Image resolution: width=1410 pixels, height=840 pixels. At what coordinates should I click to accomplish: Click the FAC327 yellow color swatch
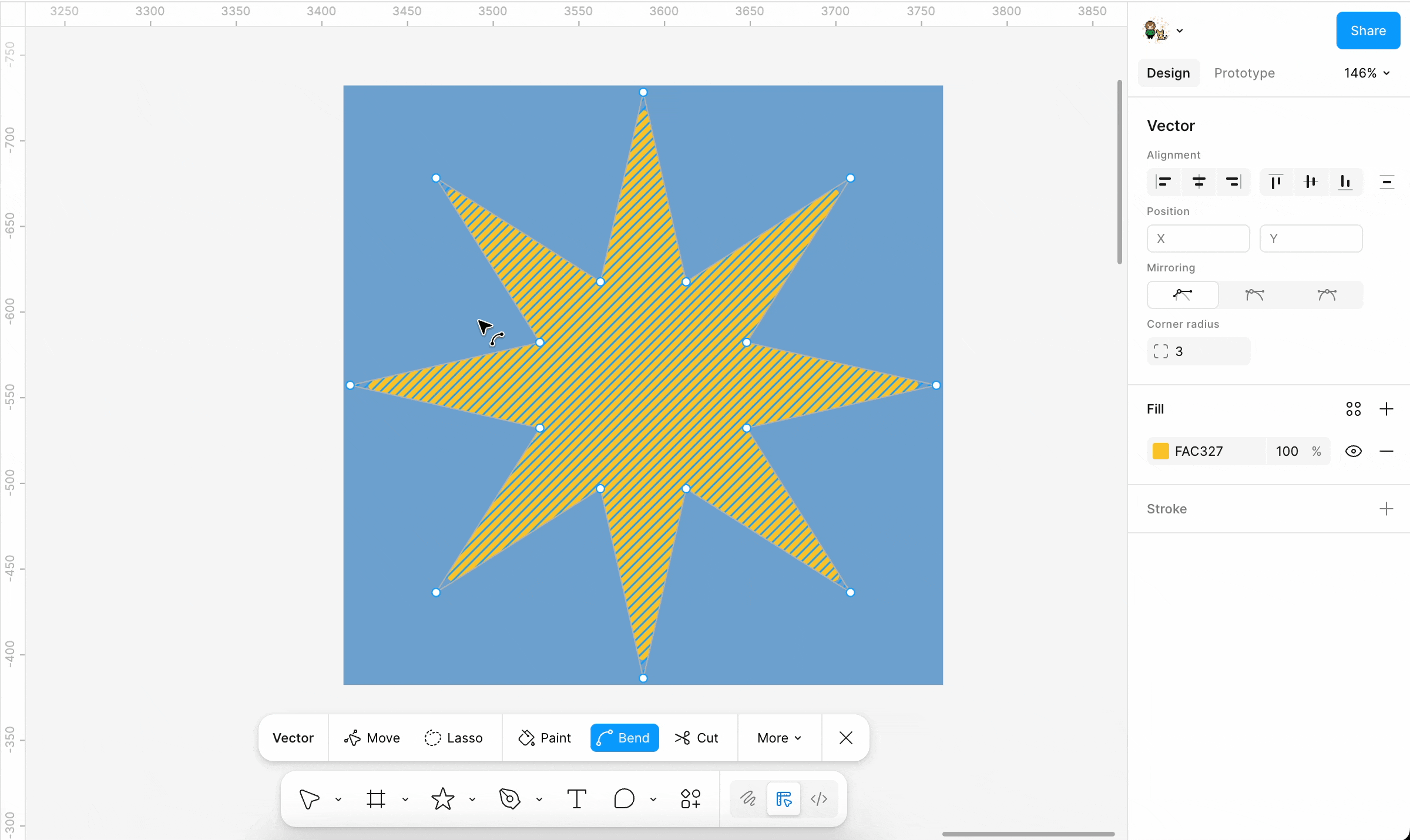point(1160,451)
